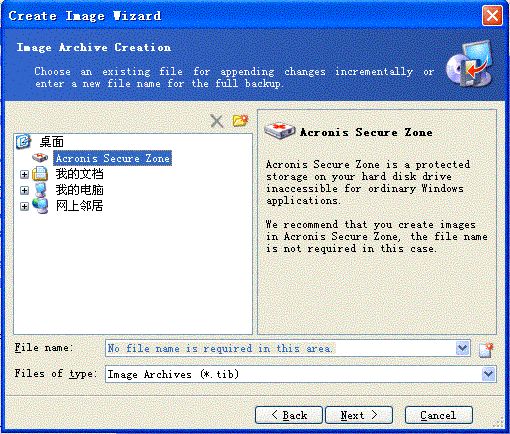Click the 网上邻居 network icon
Screen dimensions: 510x434
click(40, 206)
